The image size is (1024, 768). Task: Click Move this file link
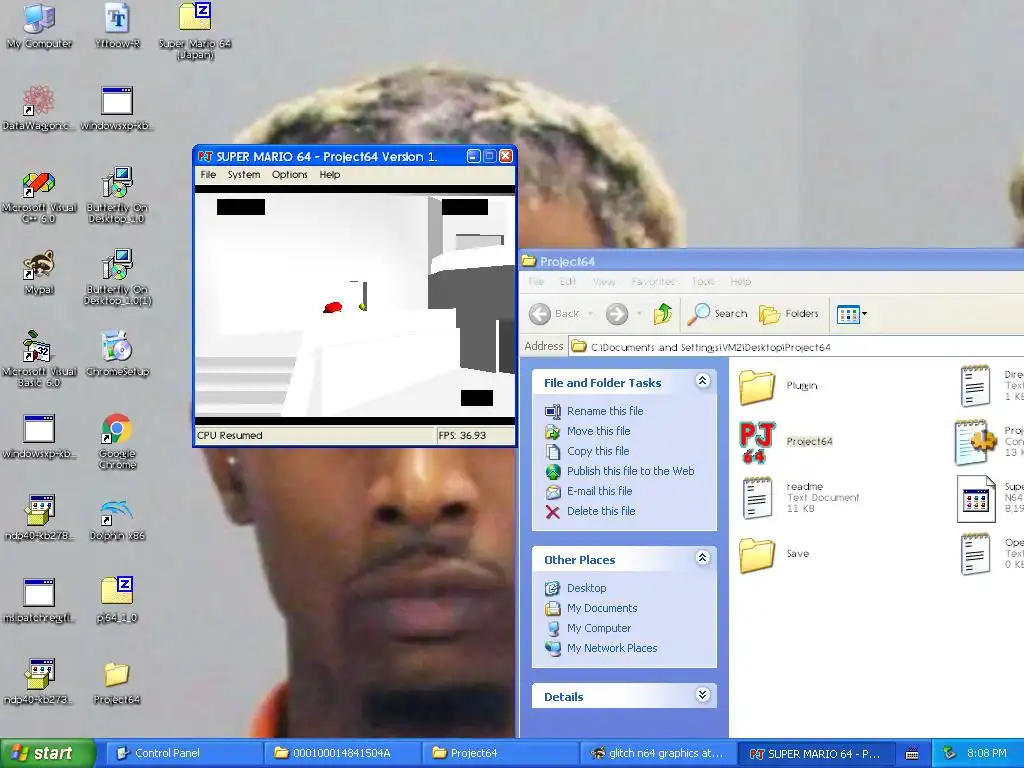598,431
